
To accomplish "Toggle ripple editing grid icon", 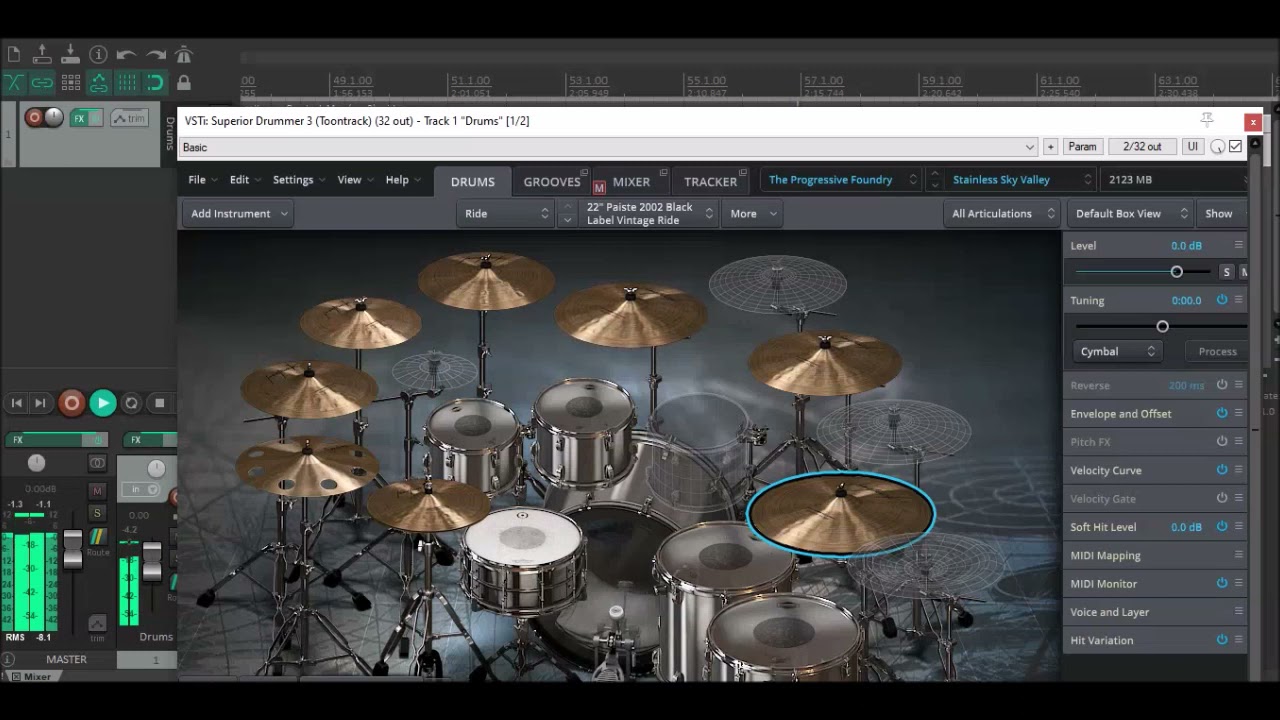I will (x=70, y=83).
